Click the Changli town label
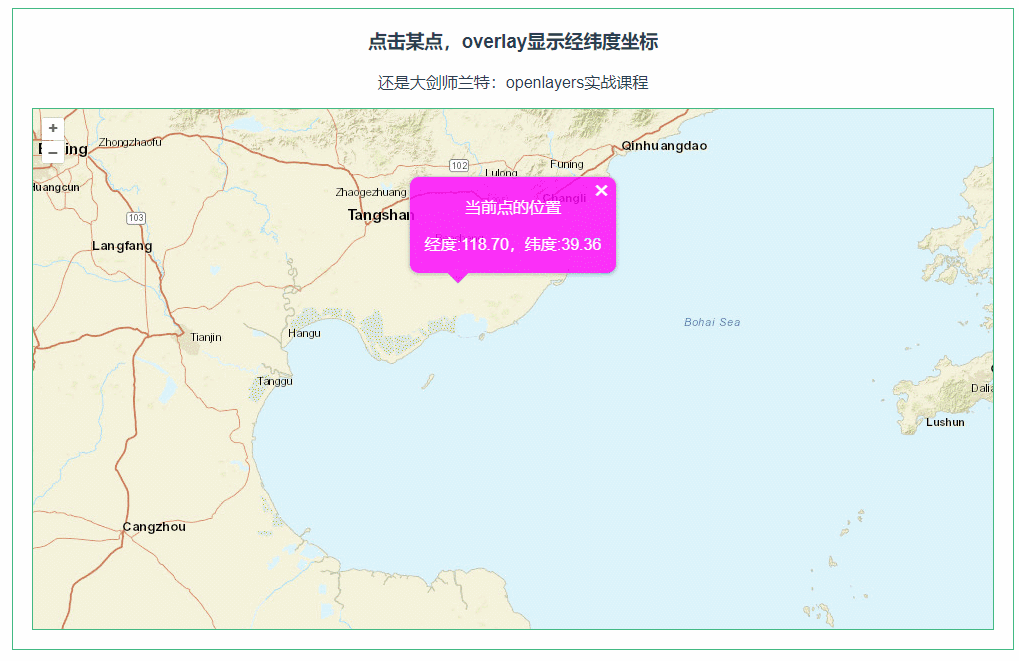Image resolution: width=1019 pixels, height=661 pixels. click(x=562, y=197)
